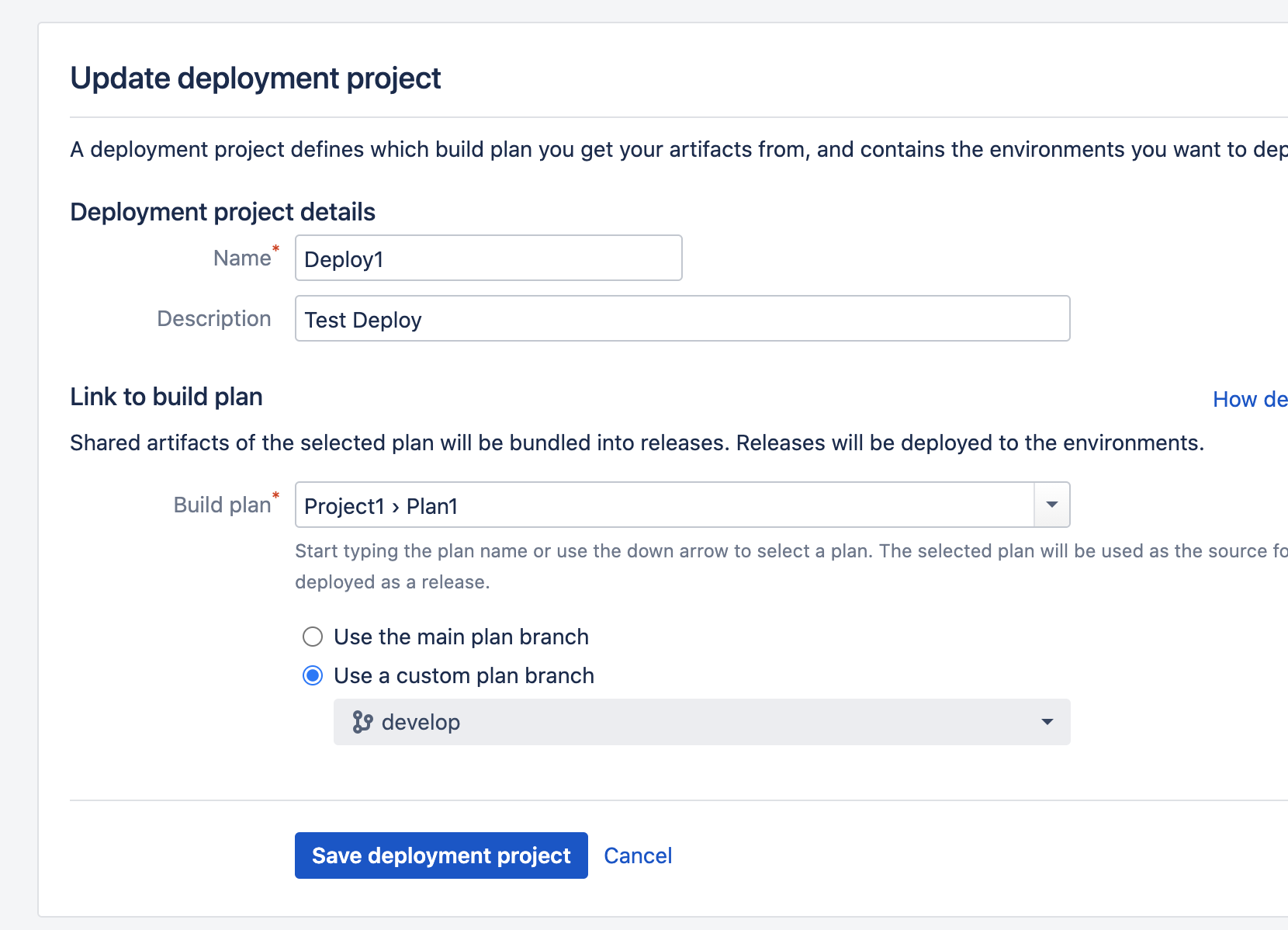The width and height of the screenshot is (1288, 930).
Task: Click the 'Shared artifacts of the selected plan' text
Action: (637, 442)
